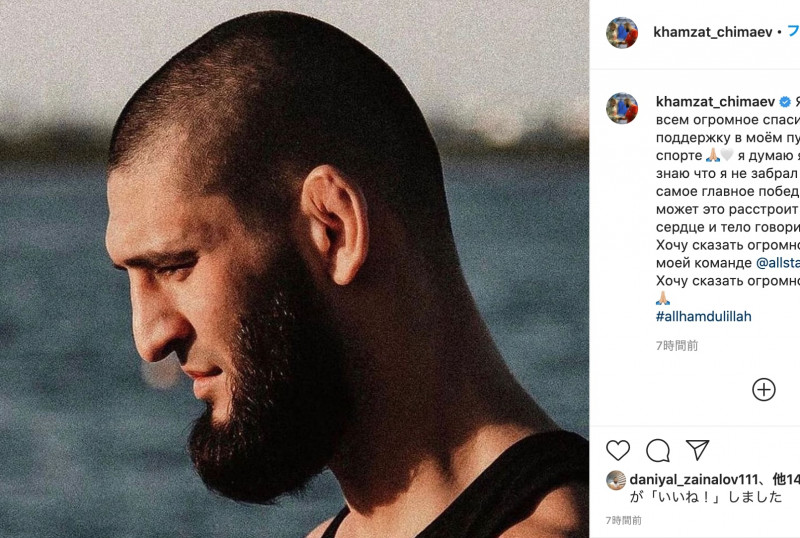
Task: Open the @allsta... team mention link
Action: coord(778,262)
